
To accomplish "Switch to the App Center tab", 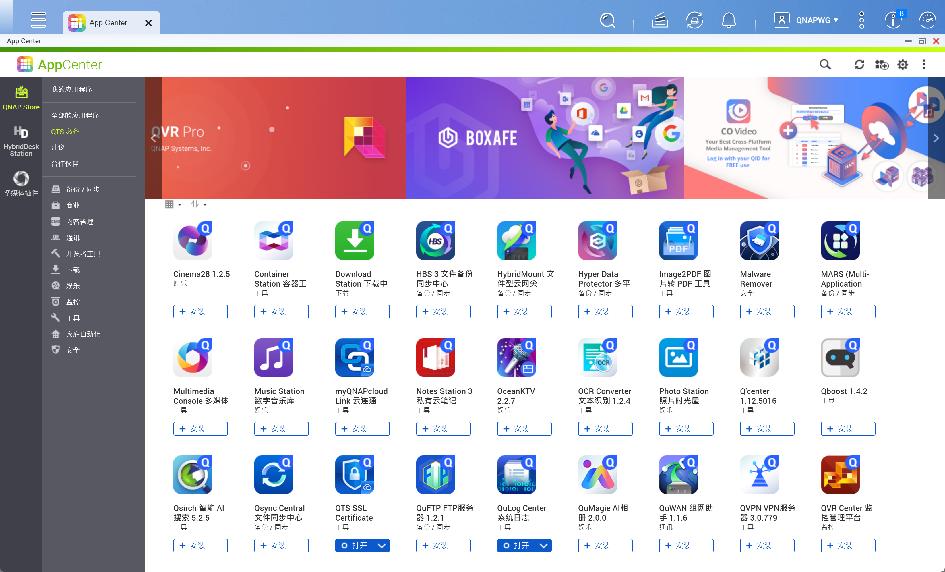I will pos(111,22).
